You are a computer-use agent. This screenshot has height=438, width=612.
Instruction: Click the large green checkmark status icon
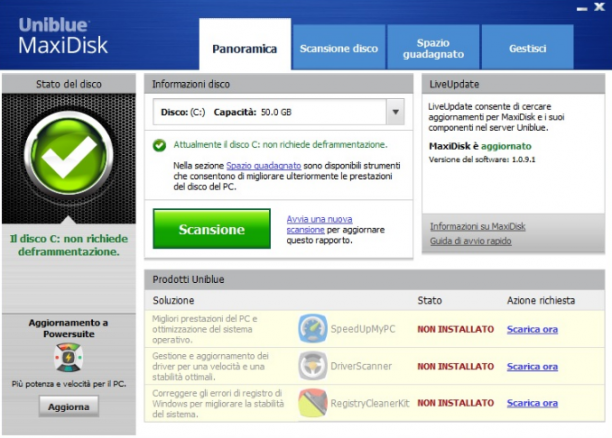coord(69,153)
